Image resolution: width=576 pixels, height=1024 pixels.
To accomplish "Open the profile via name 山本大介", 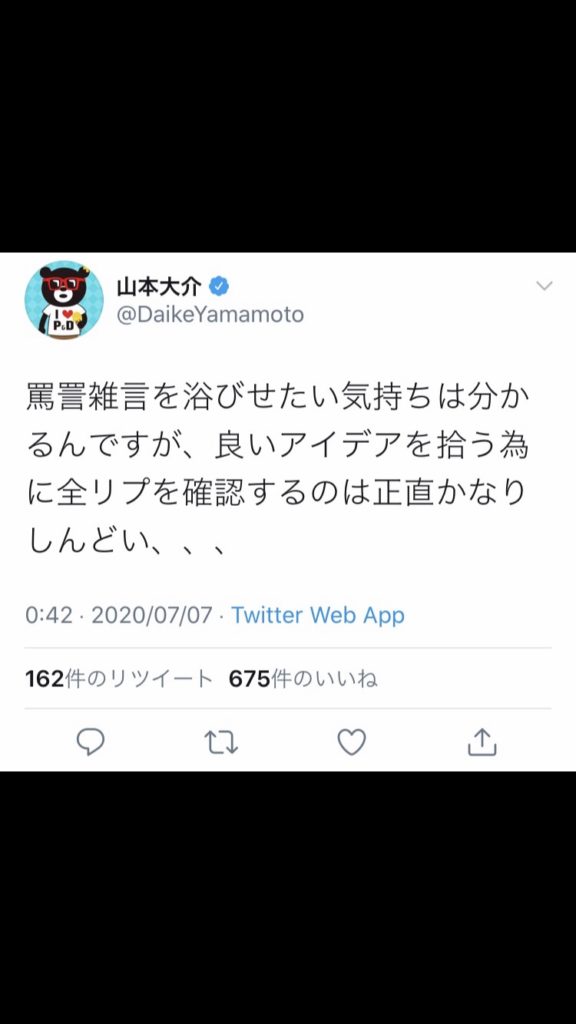I will 159,286.
